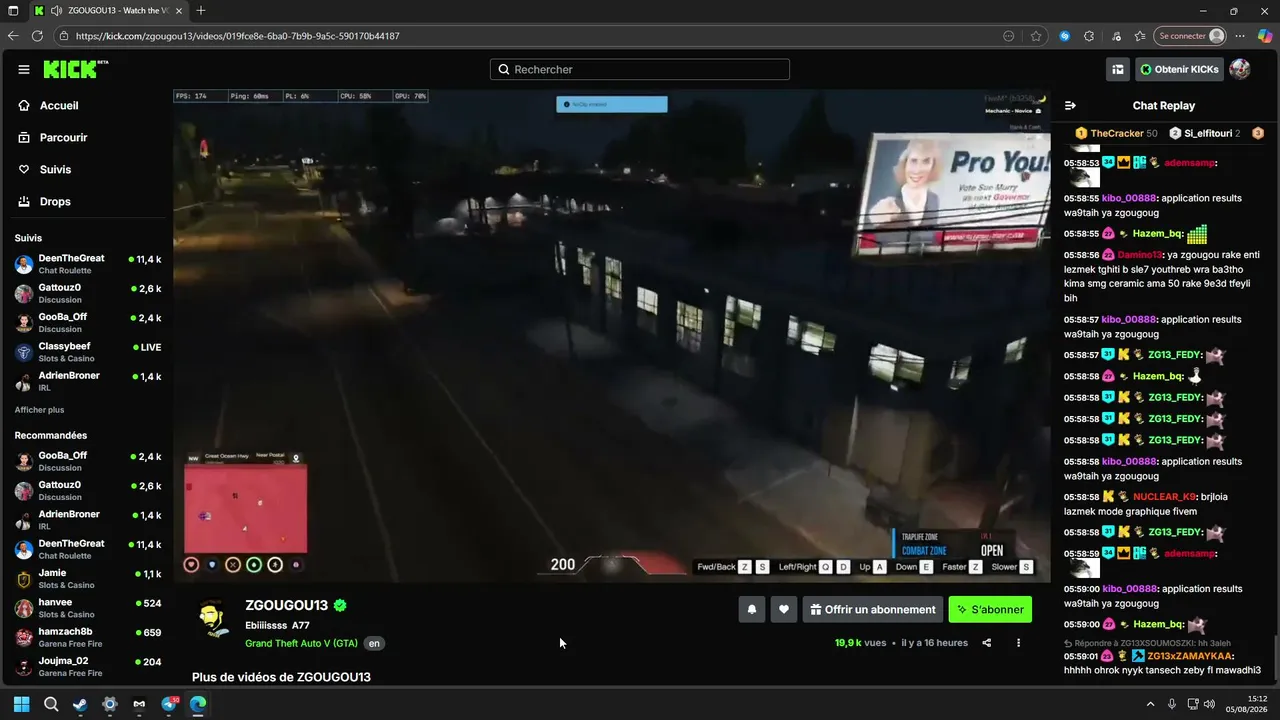
Task: Collapse the Chat Replay panel
Action: pos(1070,105)
